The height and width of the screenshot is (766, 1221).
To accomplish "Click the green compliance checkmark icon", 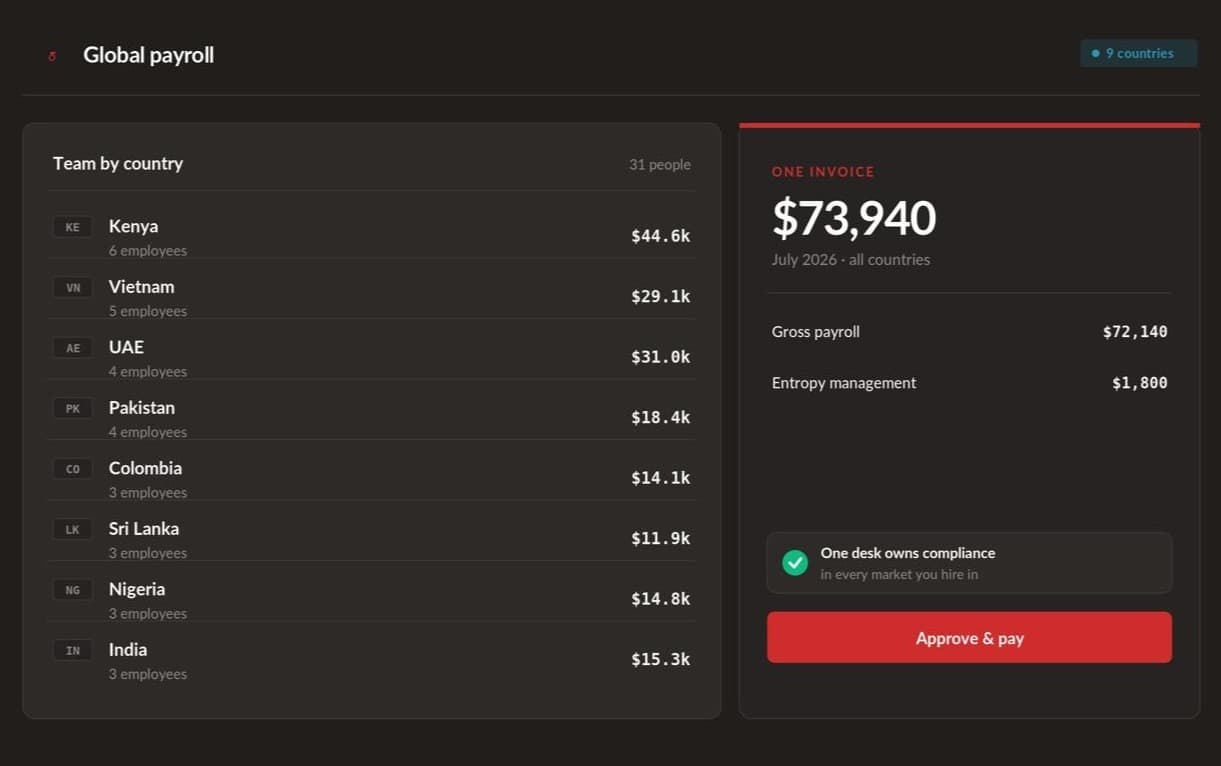I will [x=795, y=563].
